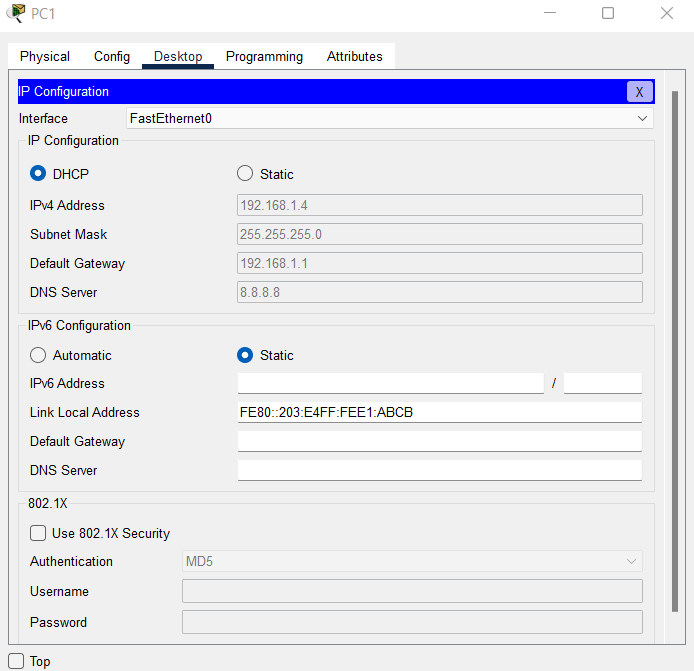Open the Config tab

[x=112, y=57]
